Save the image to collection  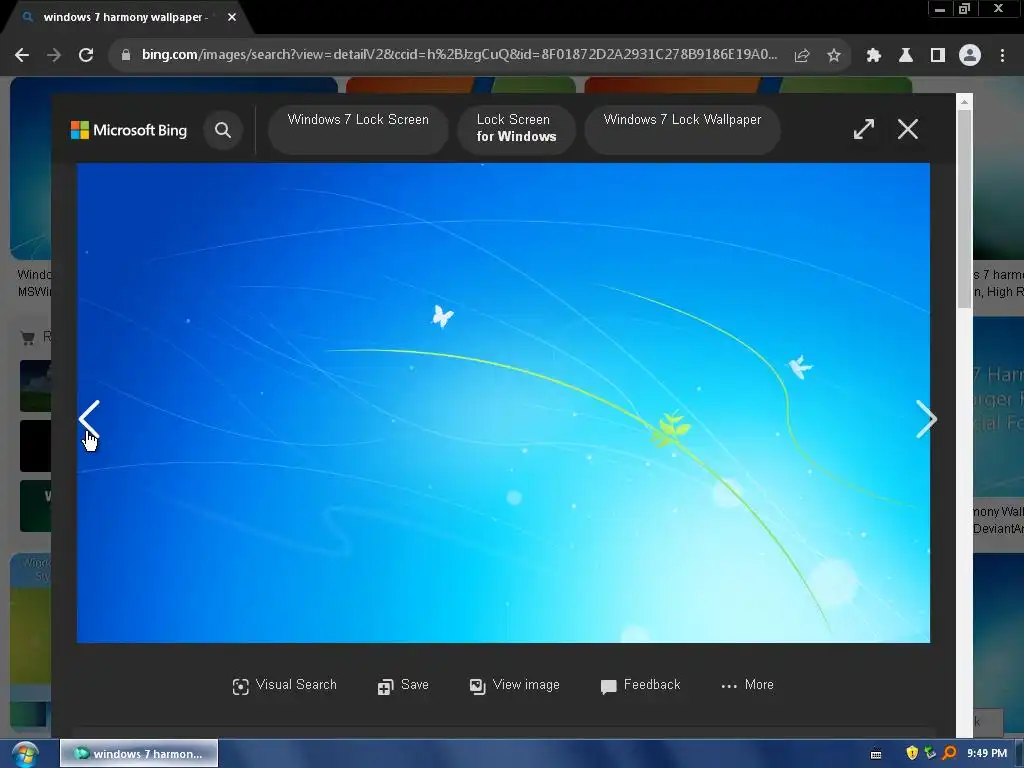pos(403,685)
